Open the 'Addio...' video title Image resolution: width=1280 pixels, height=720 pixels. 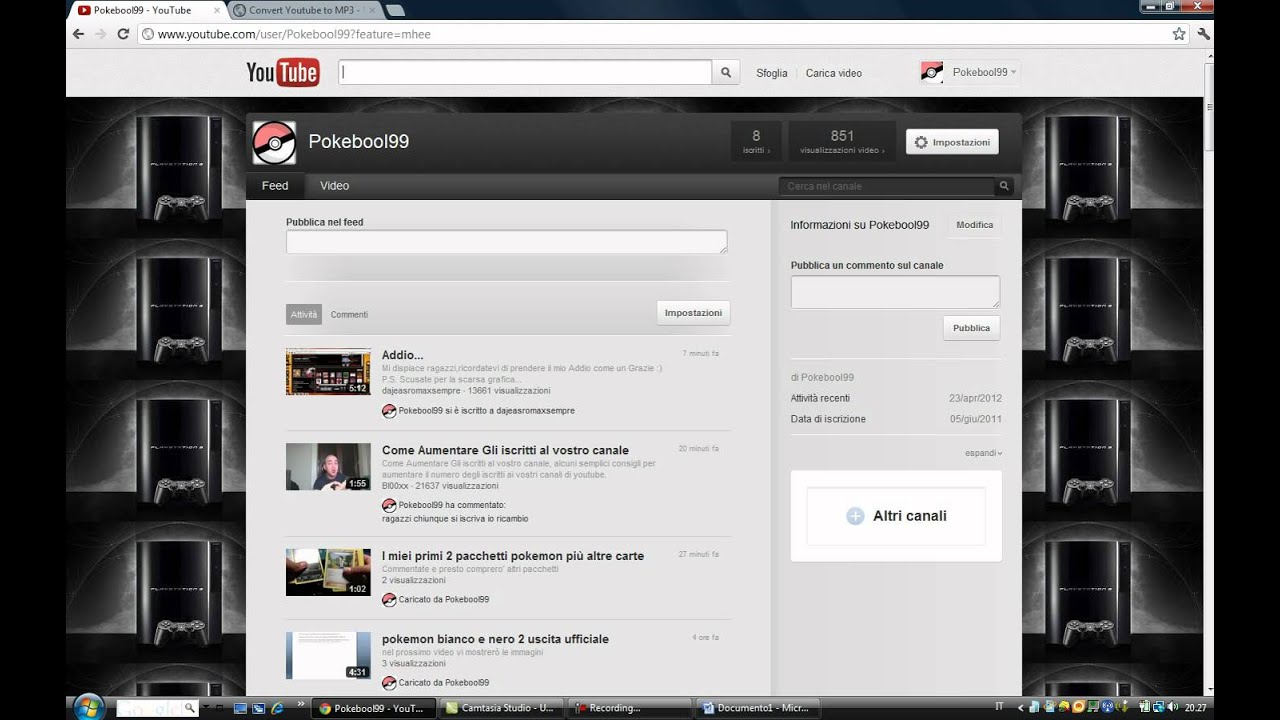[402, 355]
